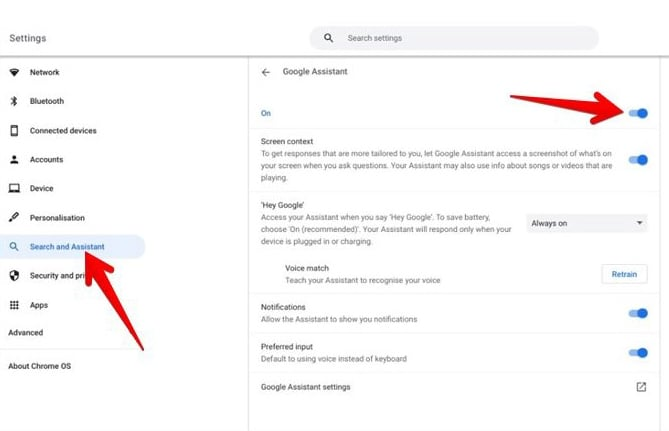The height and width of the screenshot is (431, 669).
Task: Click the Settings title text
Action: pyautogui.click(x=28, y=38)
